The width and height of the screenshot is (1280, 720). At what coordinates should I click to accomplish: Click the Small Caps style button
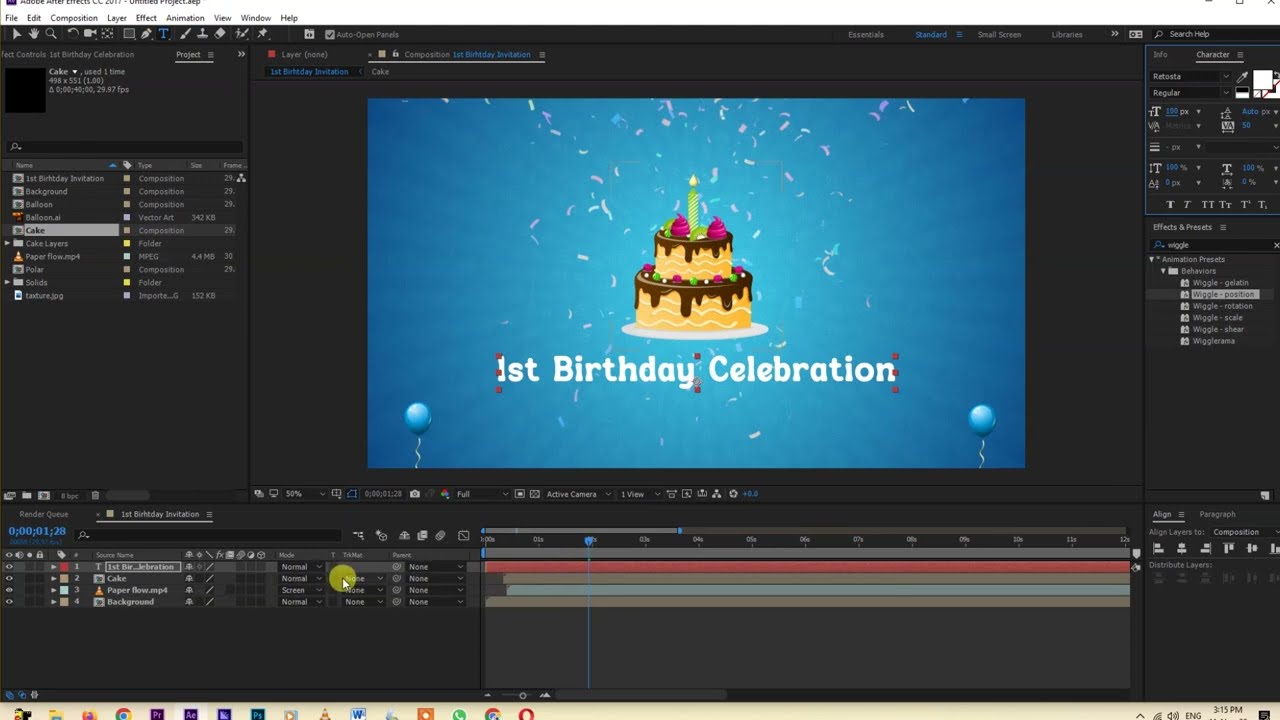click(x=1225, y=204)
